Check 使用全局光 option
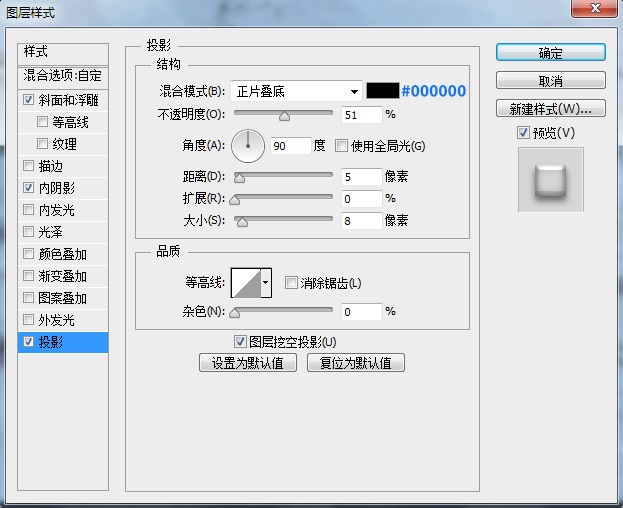 (x=341, y=146)
